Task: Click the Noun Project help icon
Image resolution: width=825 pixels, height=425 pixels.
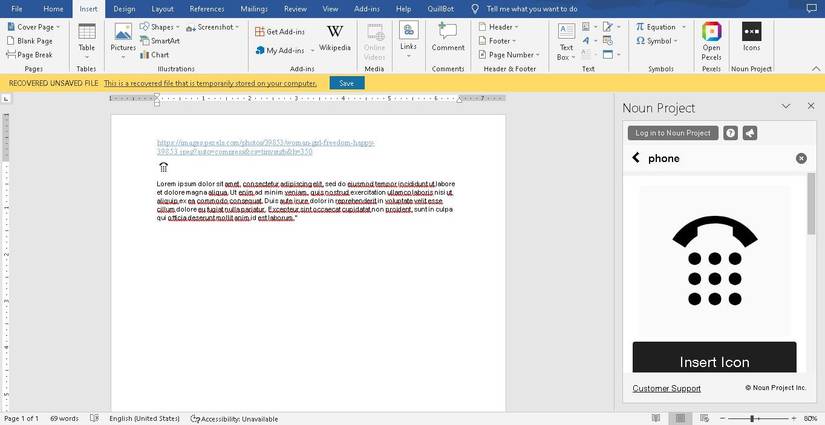Action: [730, 133]
